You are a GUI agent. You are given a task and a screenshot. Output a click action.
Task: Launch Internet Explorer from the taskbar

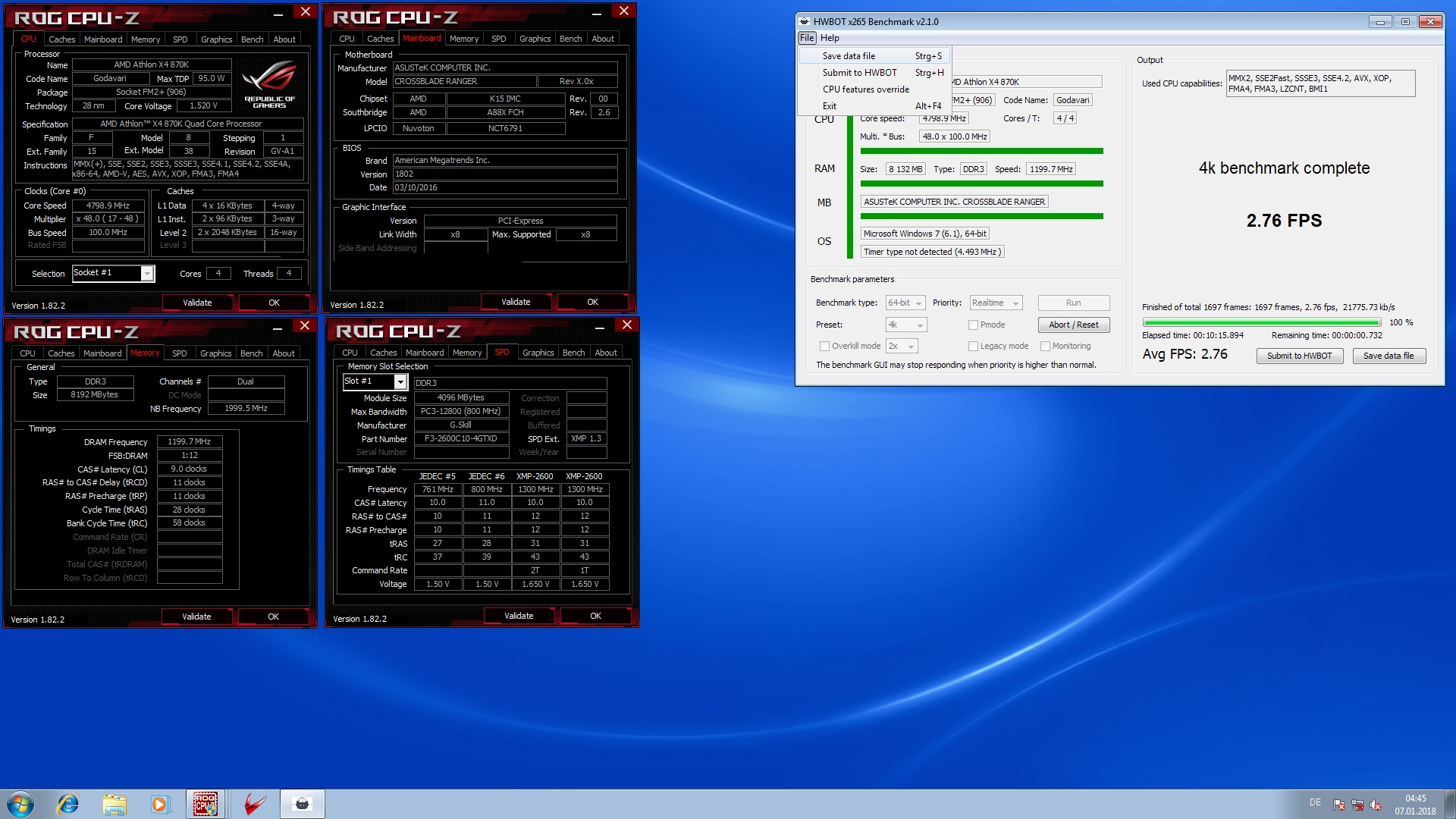[68, 804]
